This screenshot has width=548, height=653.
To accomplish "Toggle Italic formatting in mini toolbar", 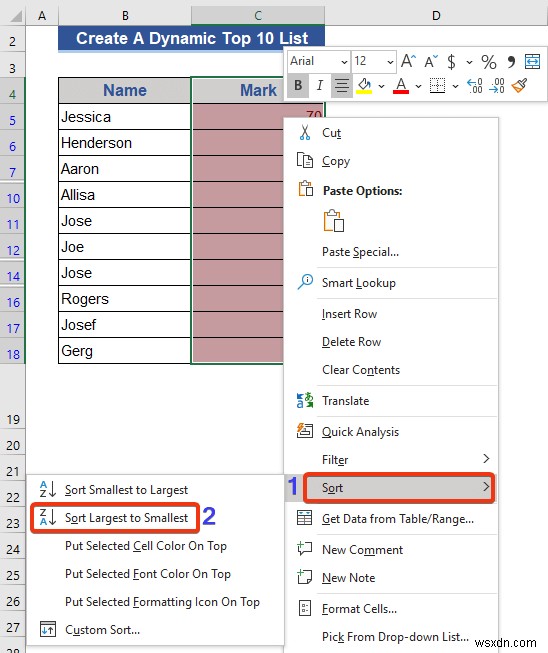I will click(319, 85).
